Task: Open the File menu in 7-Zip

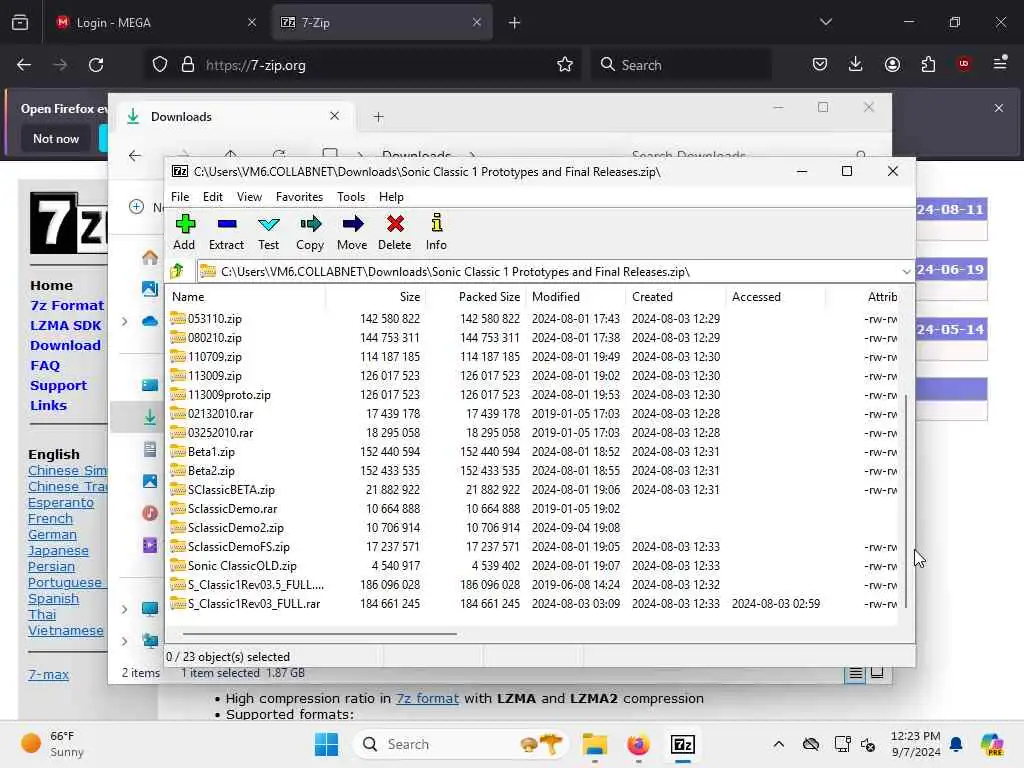Action: coord(180,197)
